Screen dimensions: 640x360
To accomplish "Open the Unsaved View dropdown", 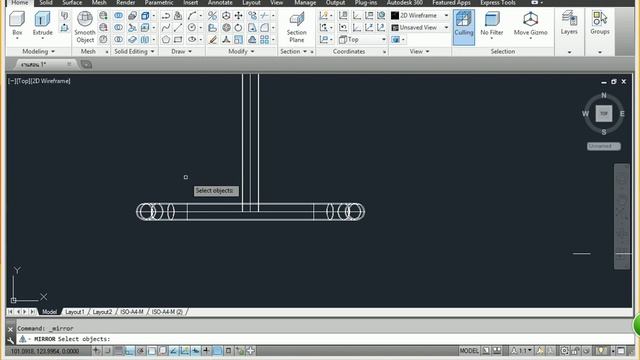I will click(419, 27).
